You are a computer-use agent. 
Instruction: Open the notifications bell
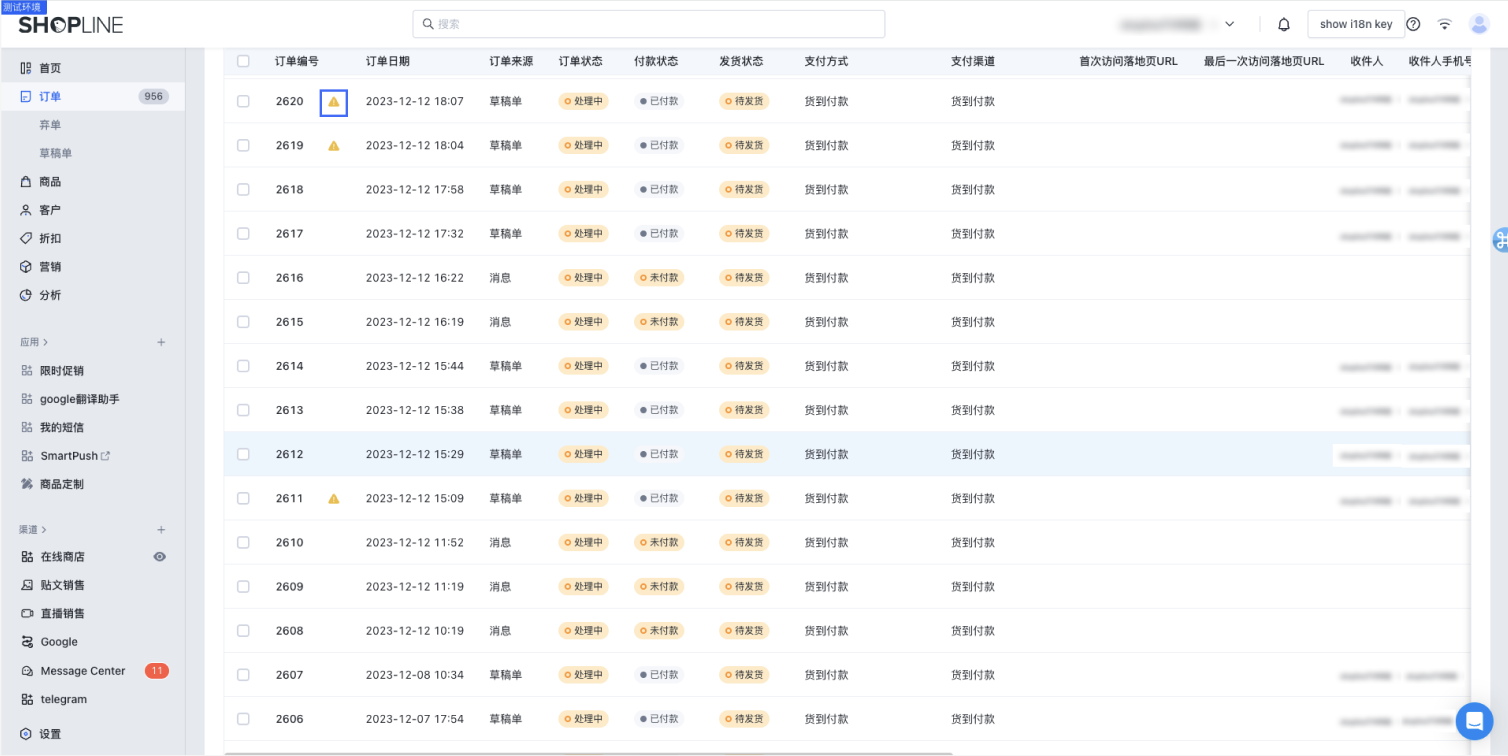[1284, 24]
